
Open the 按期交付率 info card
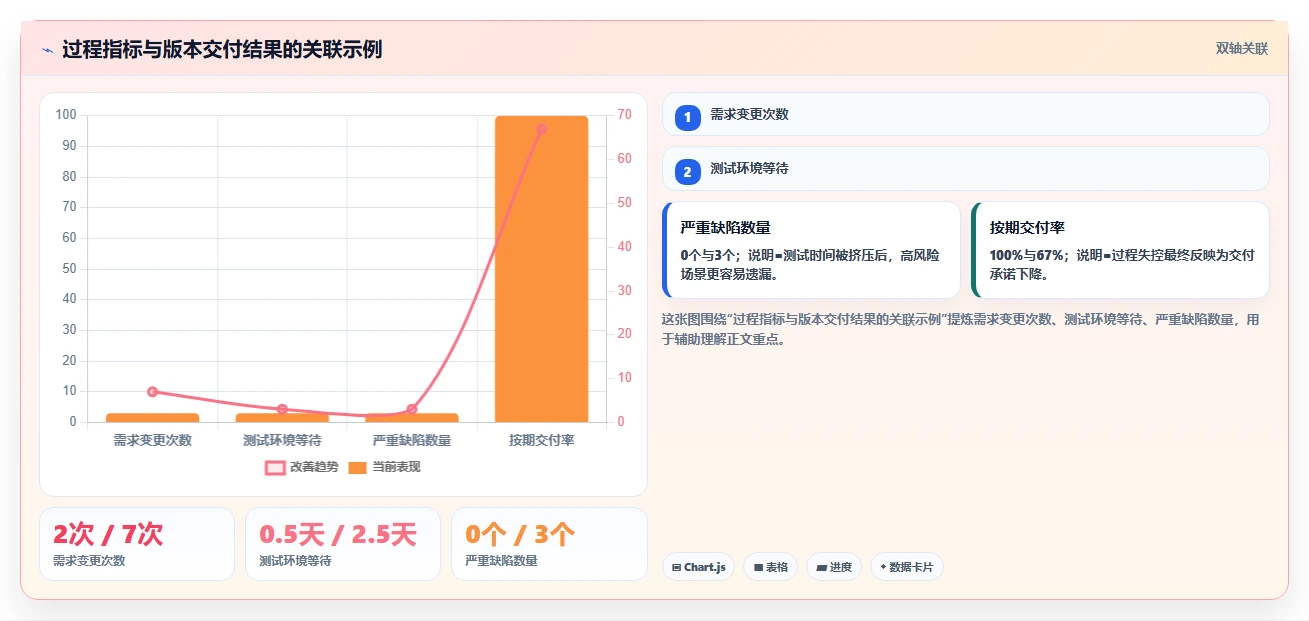(1121, 250)
